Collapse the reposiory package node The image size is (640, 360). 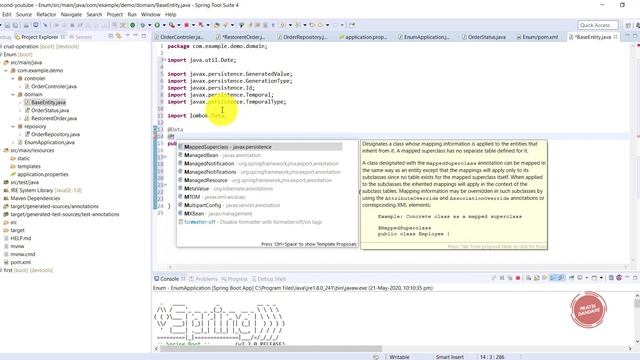(13, 127)
